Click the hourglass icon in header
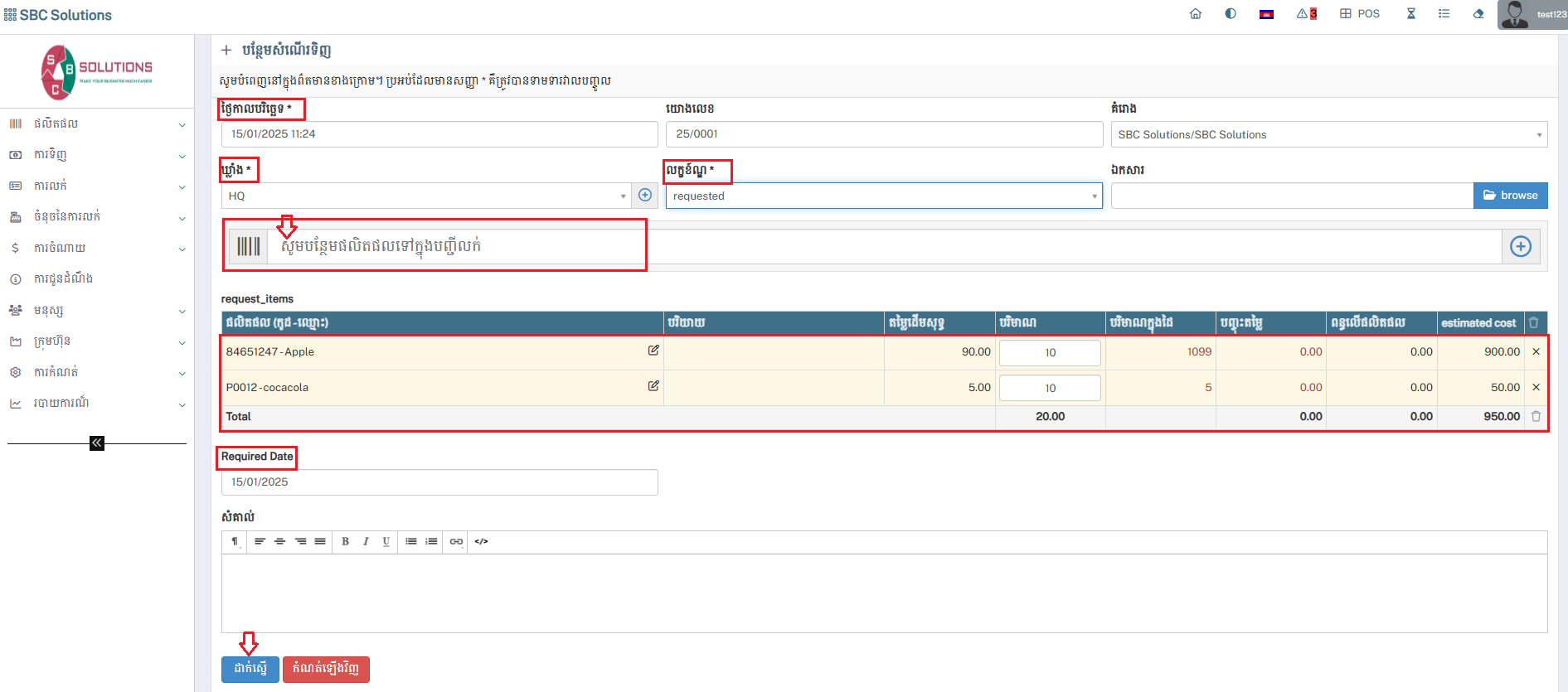Screen dimensions: 1568x692 [1410, 14]
